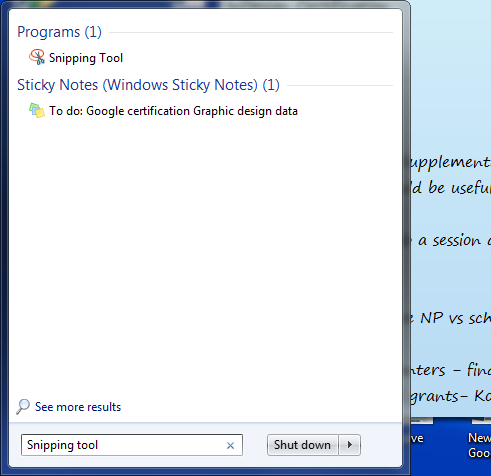
Task: Click the sticky note icon beside To do
Action: [37, 110]
